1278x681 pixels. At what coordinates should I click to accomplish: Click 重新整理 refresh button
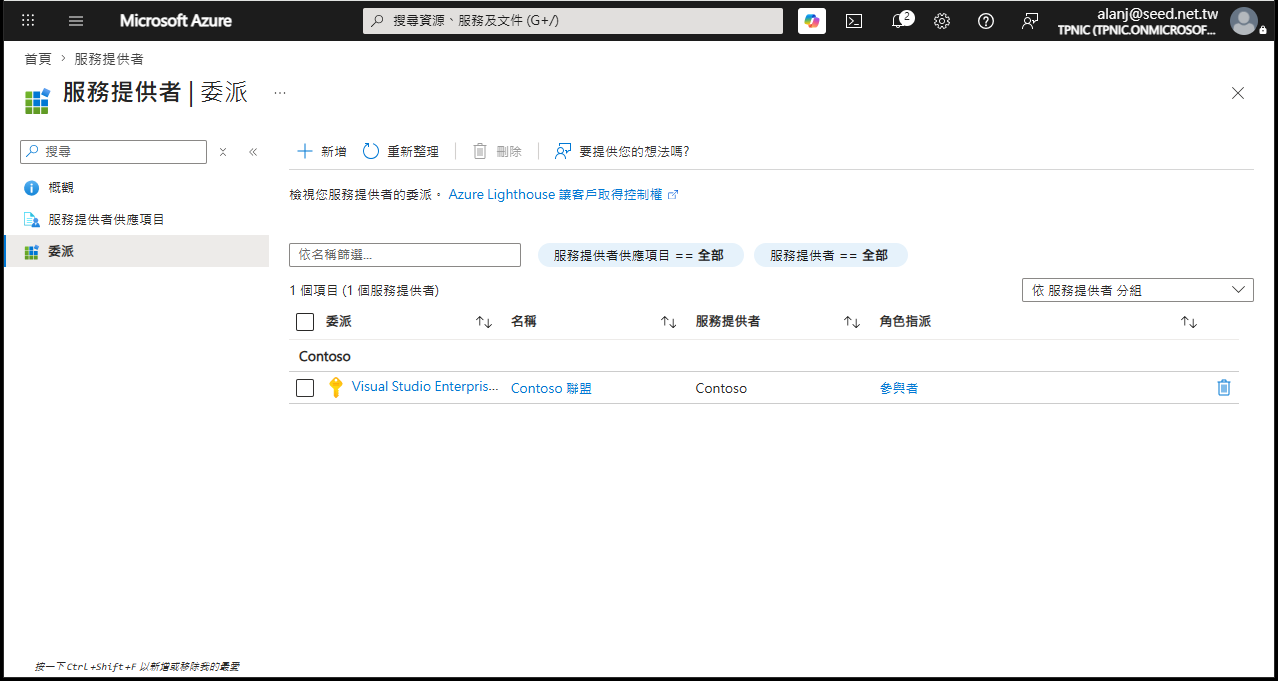click(401, 151)
